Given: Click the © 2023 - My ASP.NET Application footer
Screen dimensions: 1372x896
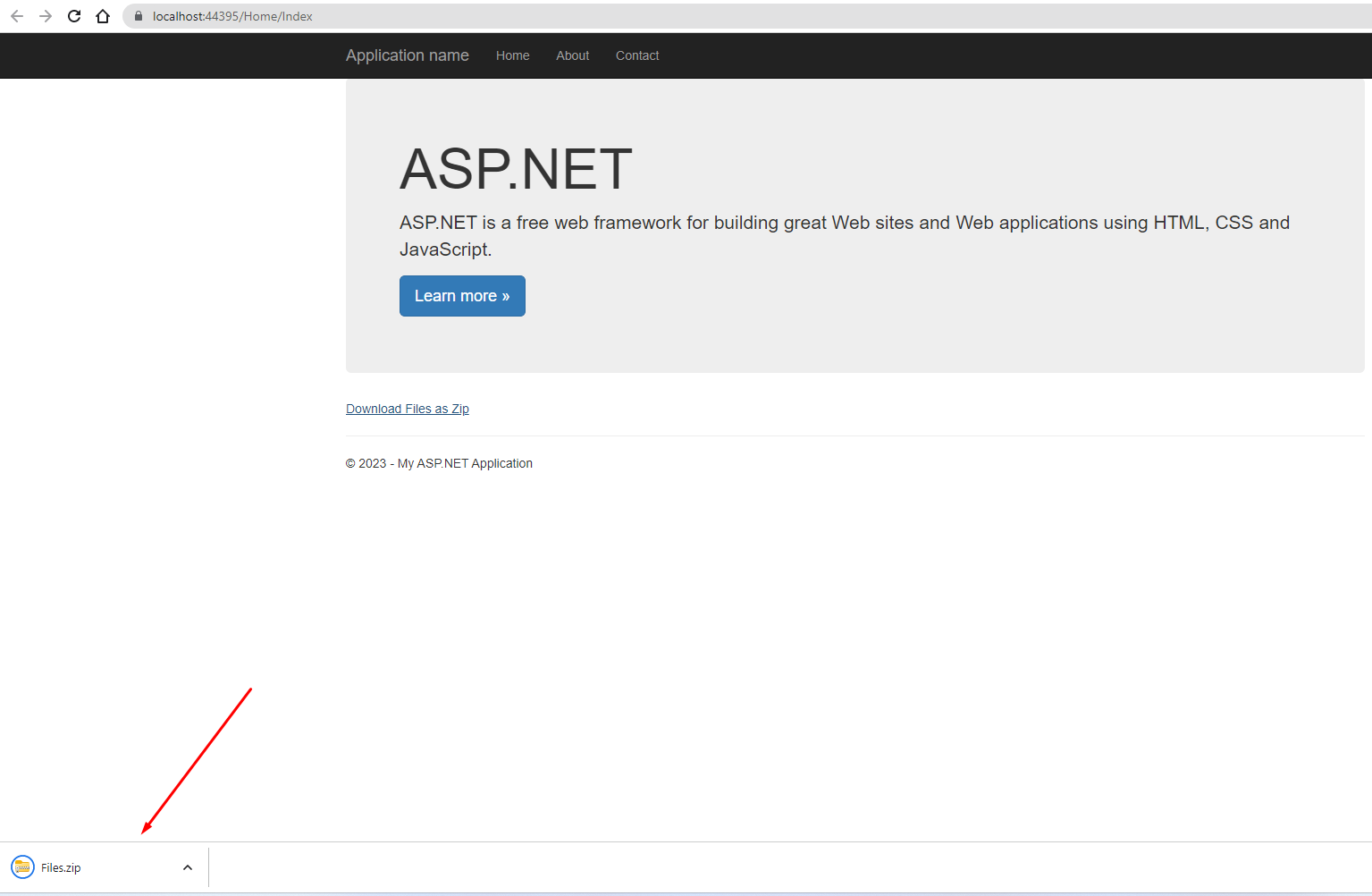Looking at the screenshot, I should click(439, 463).
